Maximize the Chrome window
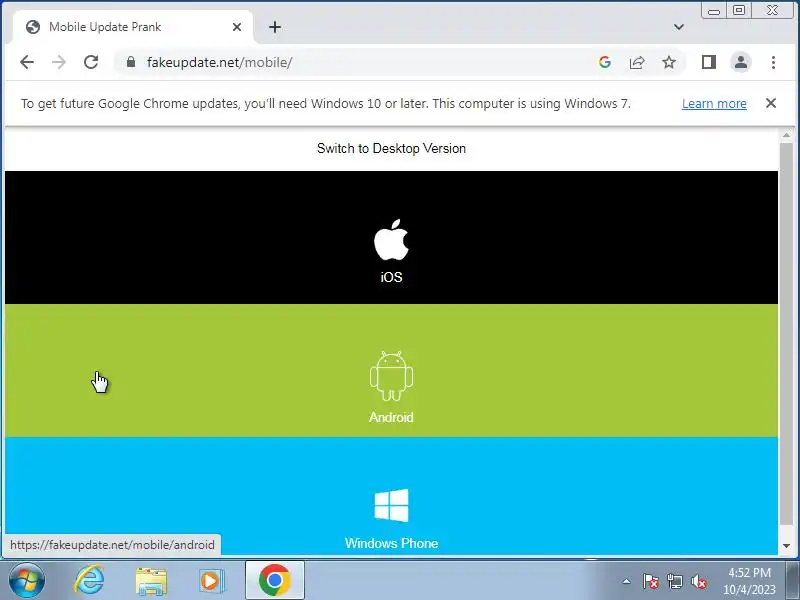The image size is (800, 600). (x=739, y=10)
